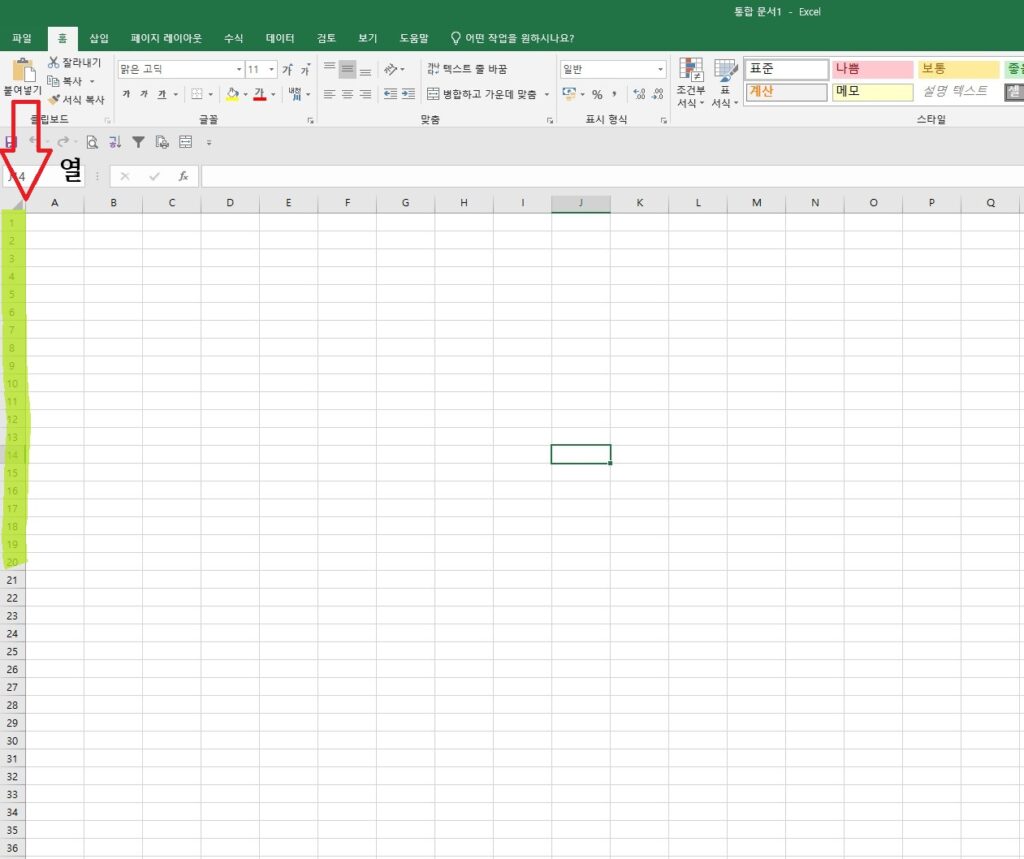Click the percent style icon
Viewport: 1024px width, 859px height.
(x=597, y=94)
